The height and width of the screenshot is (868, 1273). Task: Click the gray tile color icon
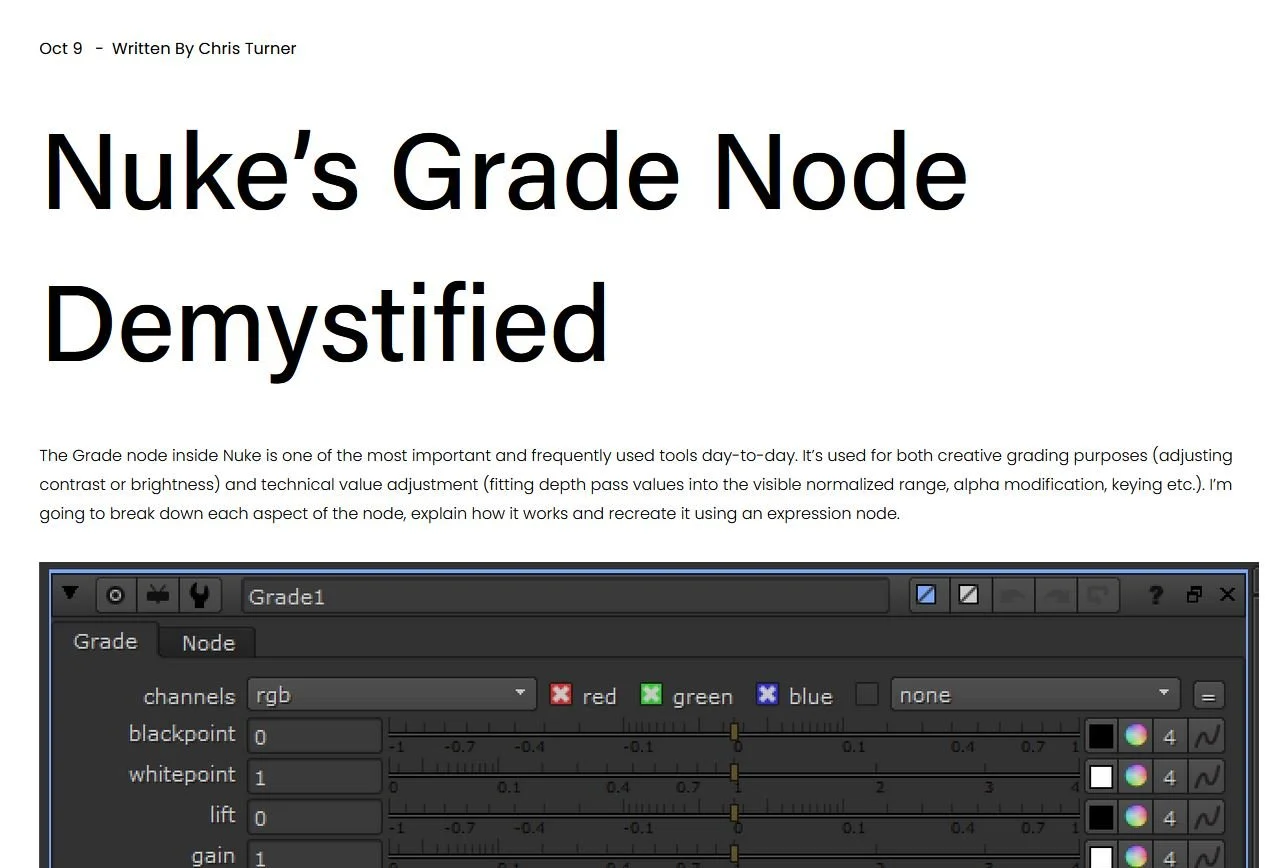click(x=968, y=595)
